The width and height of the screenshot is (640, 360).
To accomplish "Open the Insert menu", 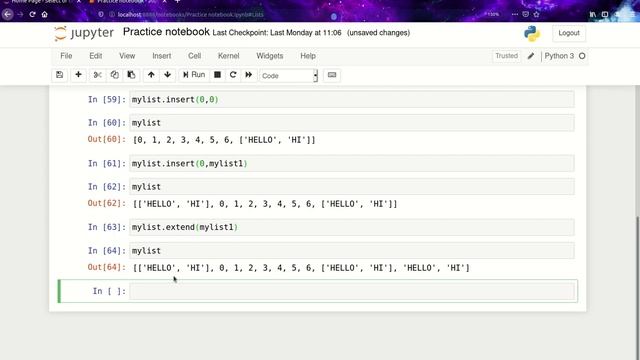I will coord(162,56).
